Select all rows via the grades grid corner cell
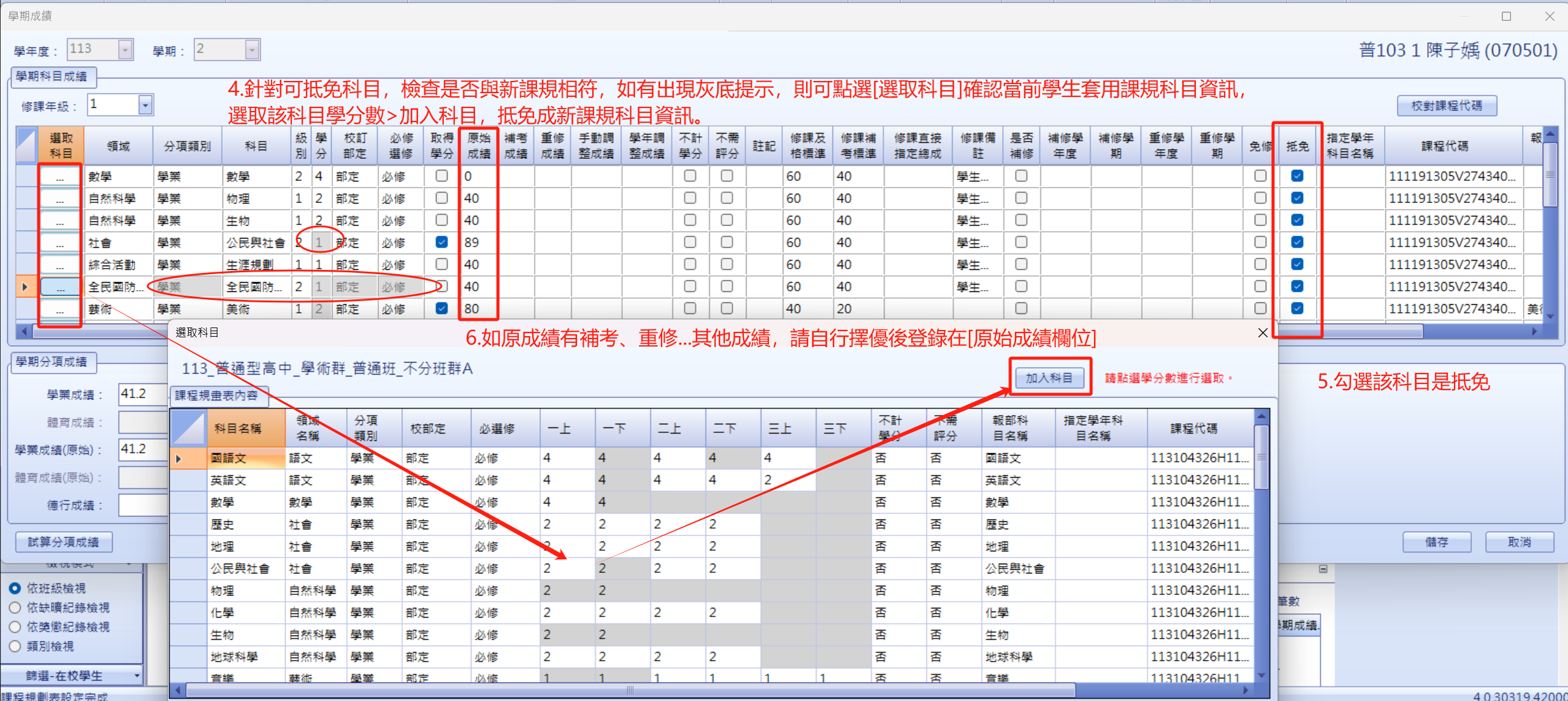This screenshot has width=1568, height=701. click(26, 145)
